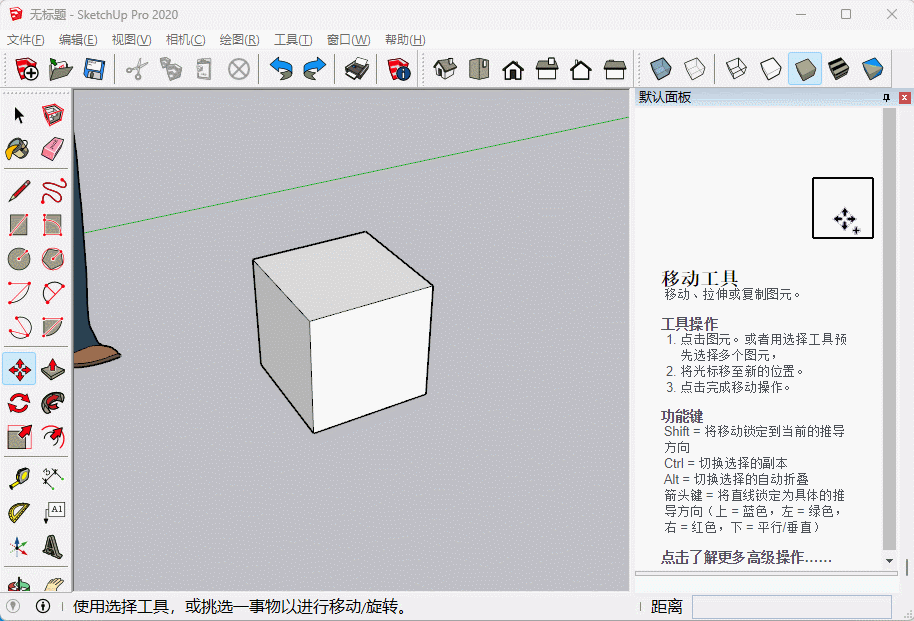Open the 工具(T) menu

(292, 40)
